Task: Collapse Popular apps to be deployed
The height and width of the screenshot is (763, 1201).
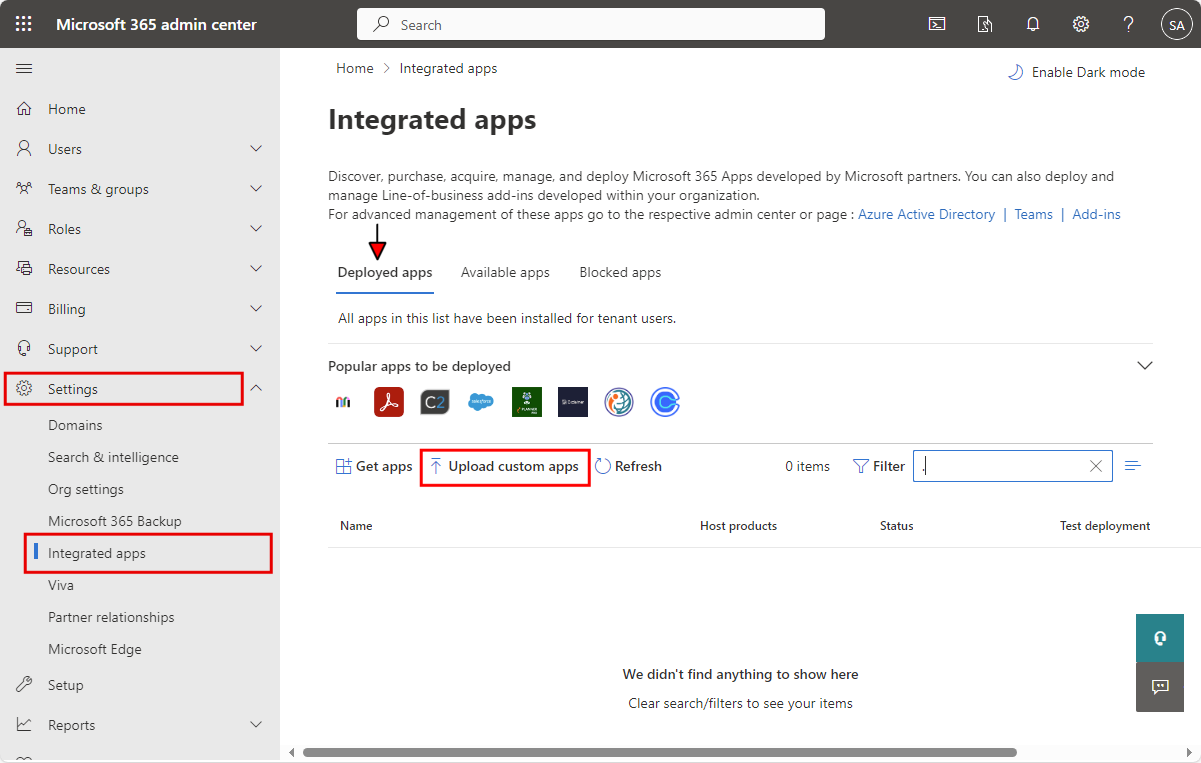Action: click(1145, 366)
